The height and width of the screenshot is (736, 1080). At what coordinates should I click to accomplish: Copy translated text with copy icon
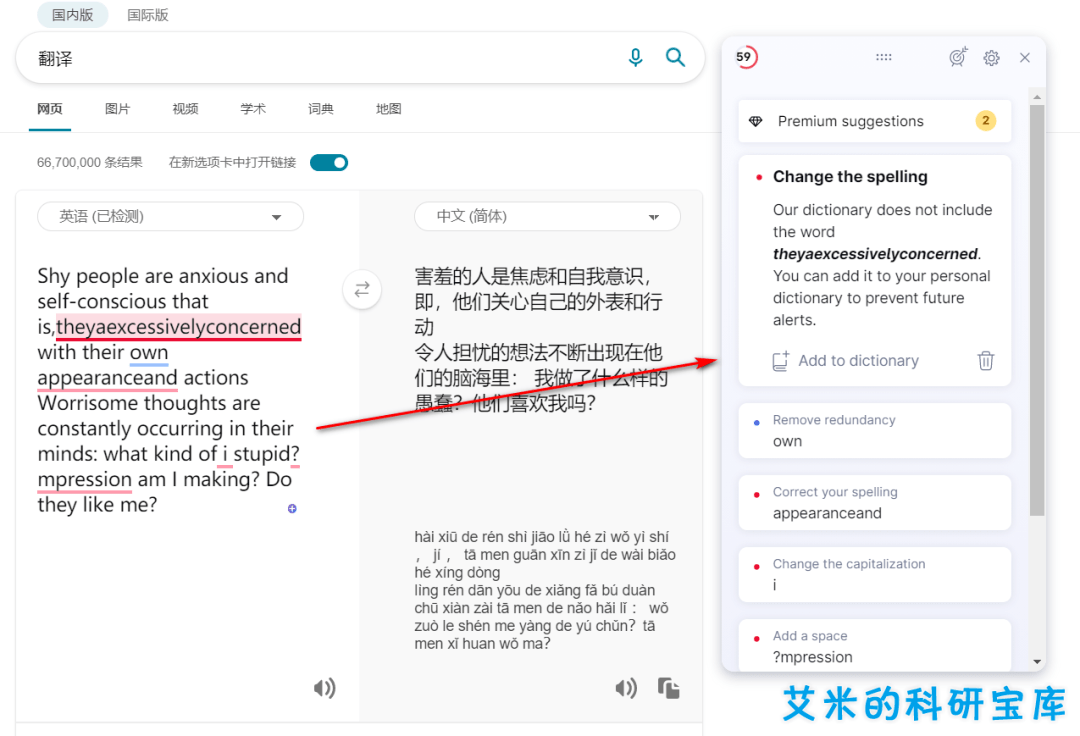[x=668, y=688]
